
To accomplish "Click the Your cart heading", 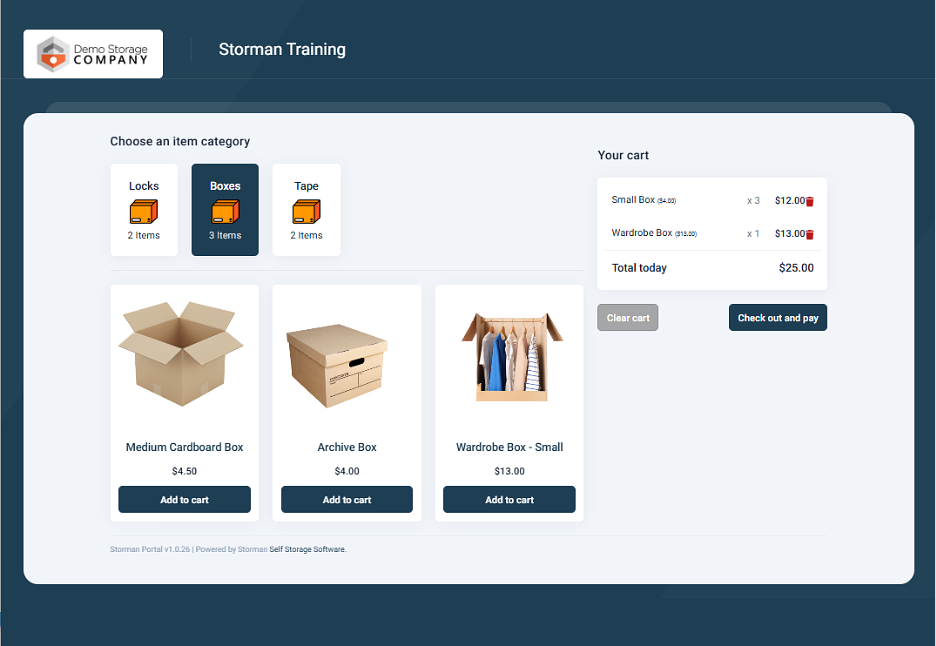I will coord(623,155).
